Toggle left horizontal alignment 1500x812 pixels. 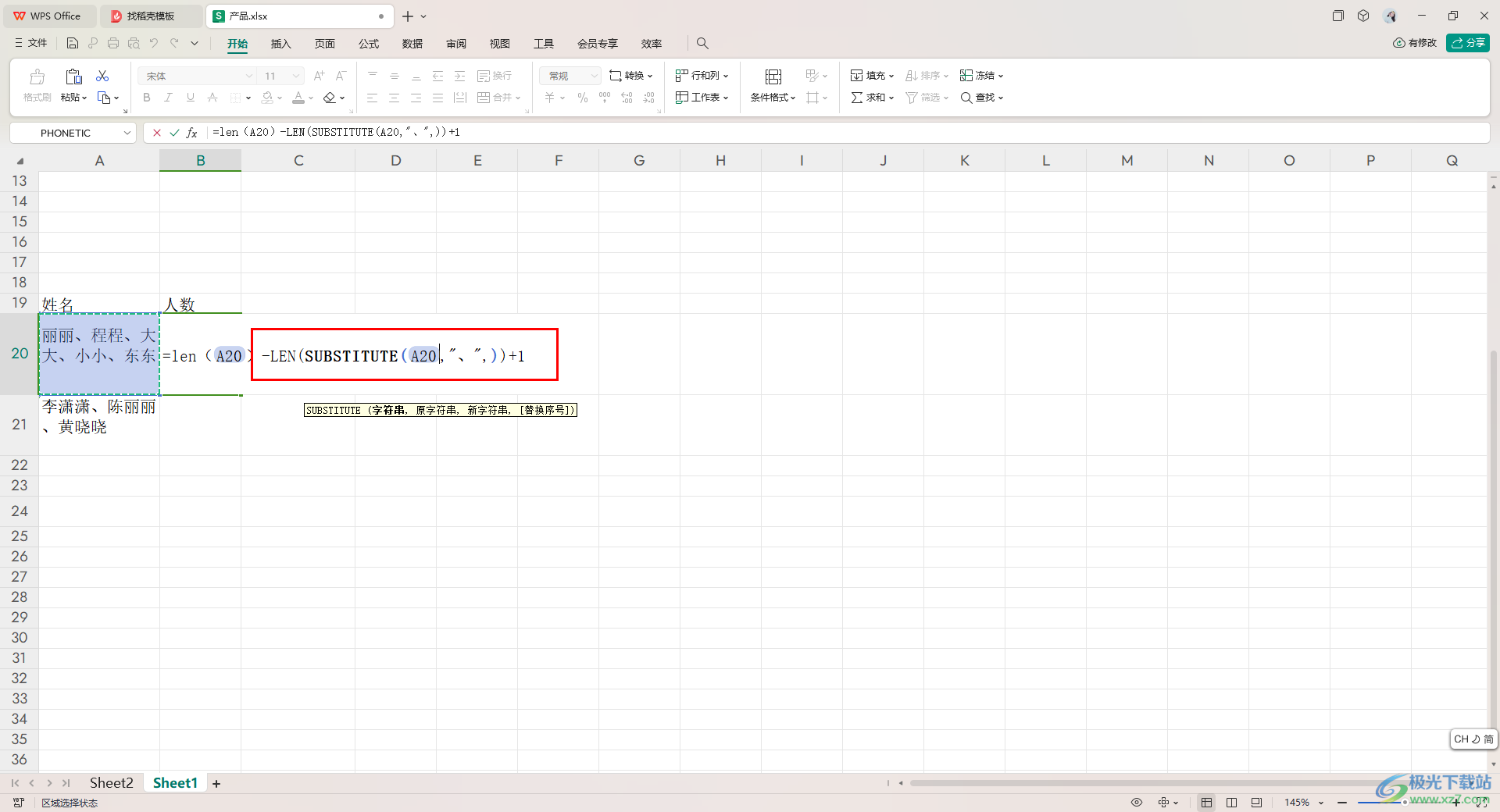coord(373,98)
